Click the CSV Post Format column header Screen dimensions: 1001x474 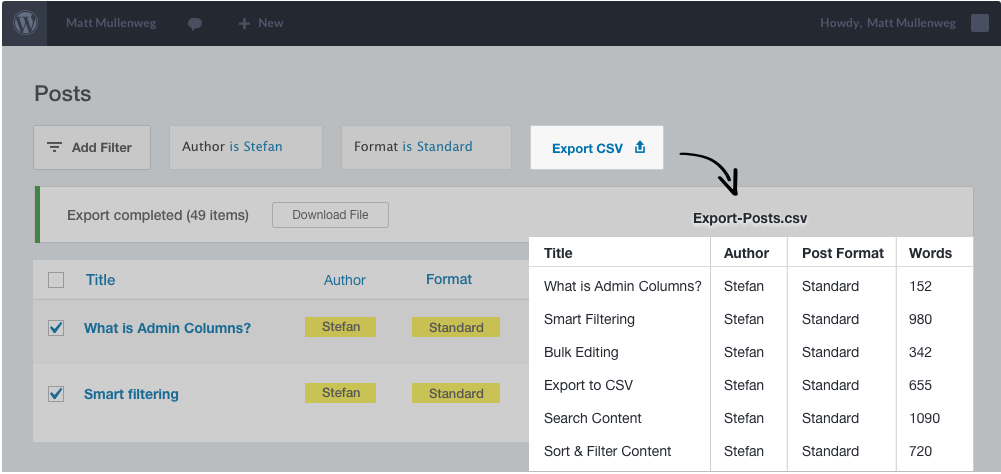pos(843,253)
